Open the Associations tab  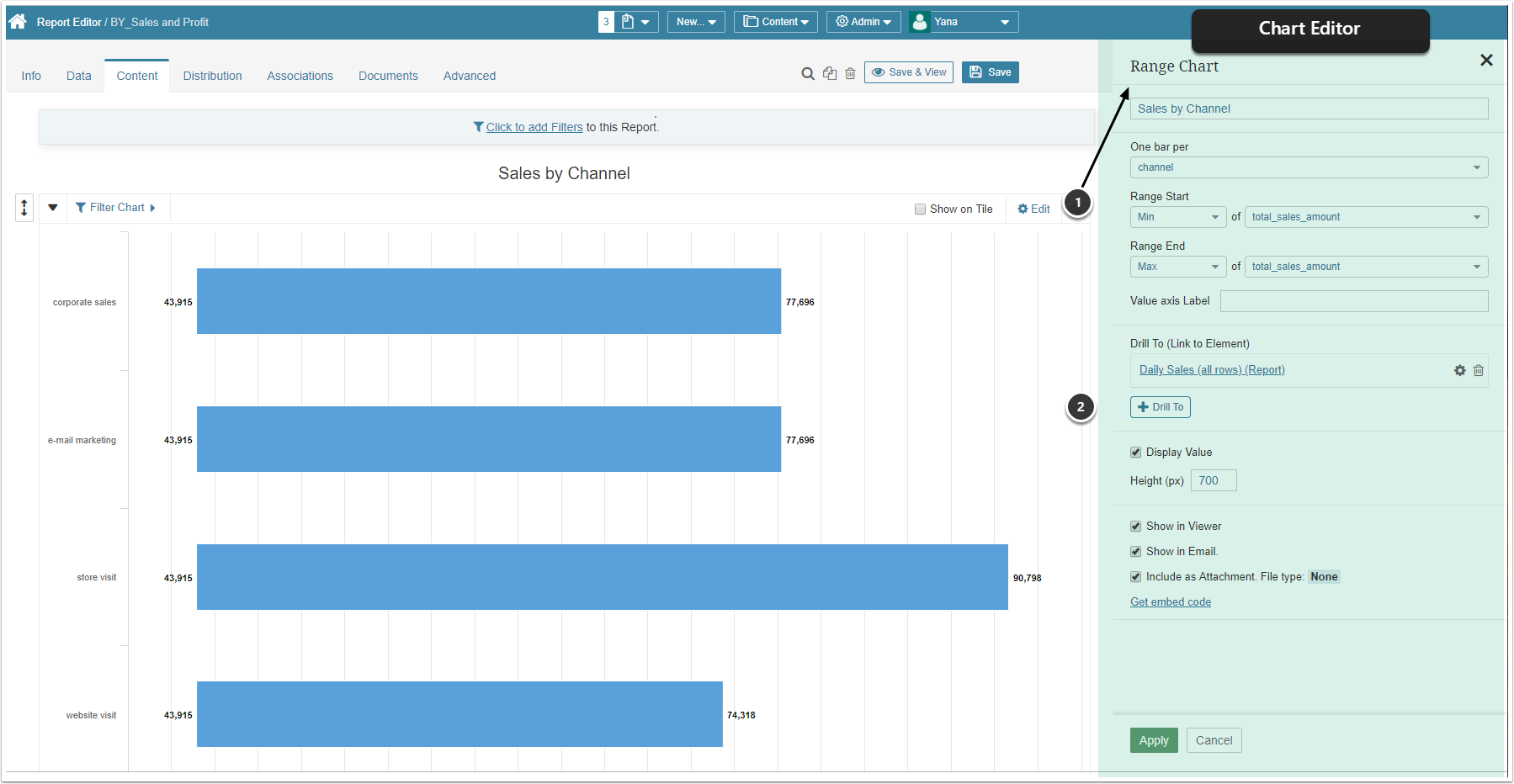tap(300, 76)
